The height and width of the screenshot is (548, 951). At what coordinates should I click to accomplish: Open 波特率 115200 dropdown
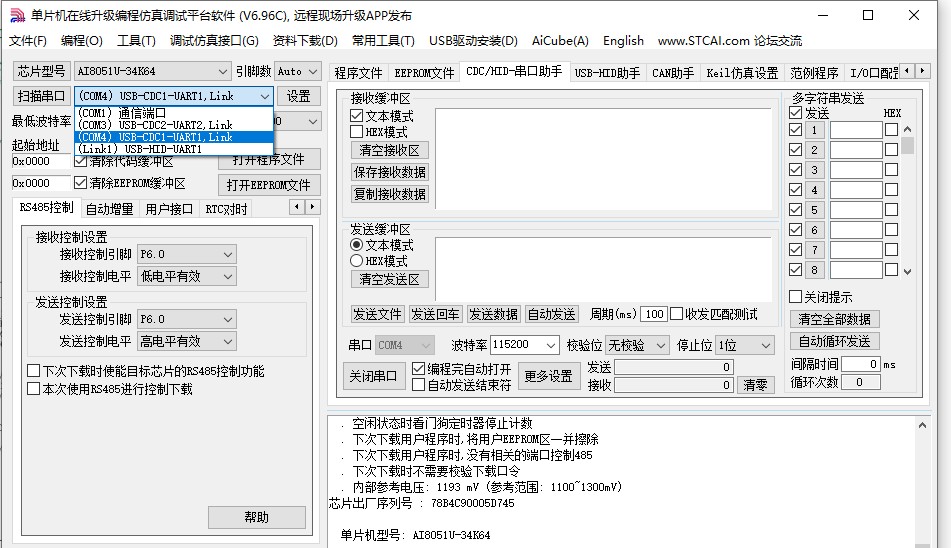click(x=524, y=345)
